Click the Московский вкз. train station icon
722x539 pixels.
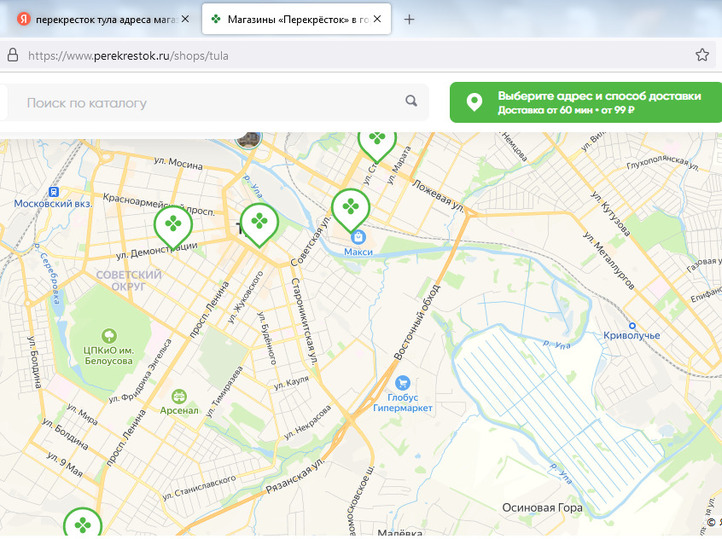coord(54,192)
